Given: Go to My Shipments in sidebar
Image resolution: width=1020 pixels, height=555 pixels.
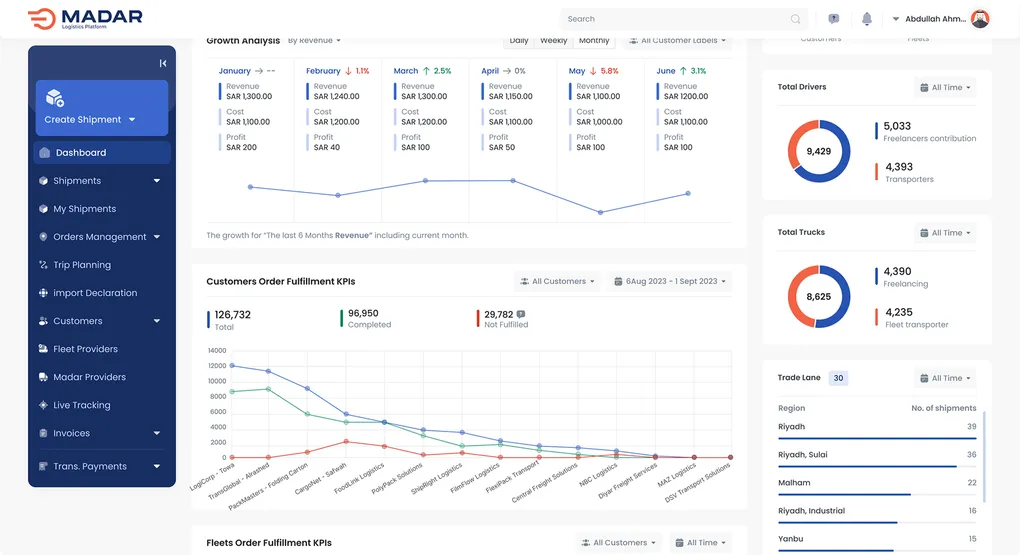Looking at the screenshot, I should tap(84, 209).
